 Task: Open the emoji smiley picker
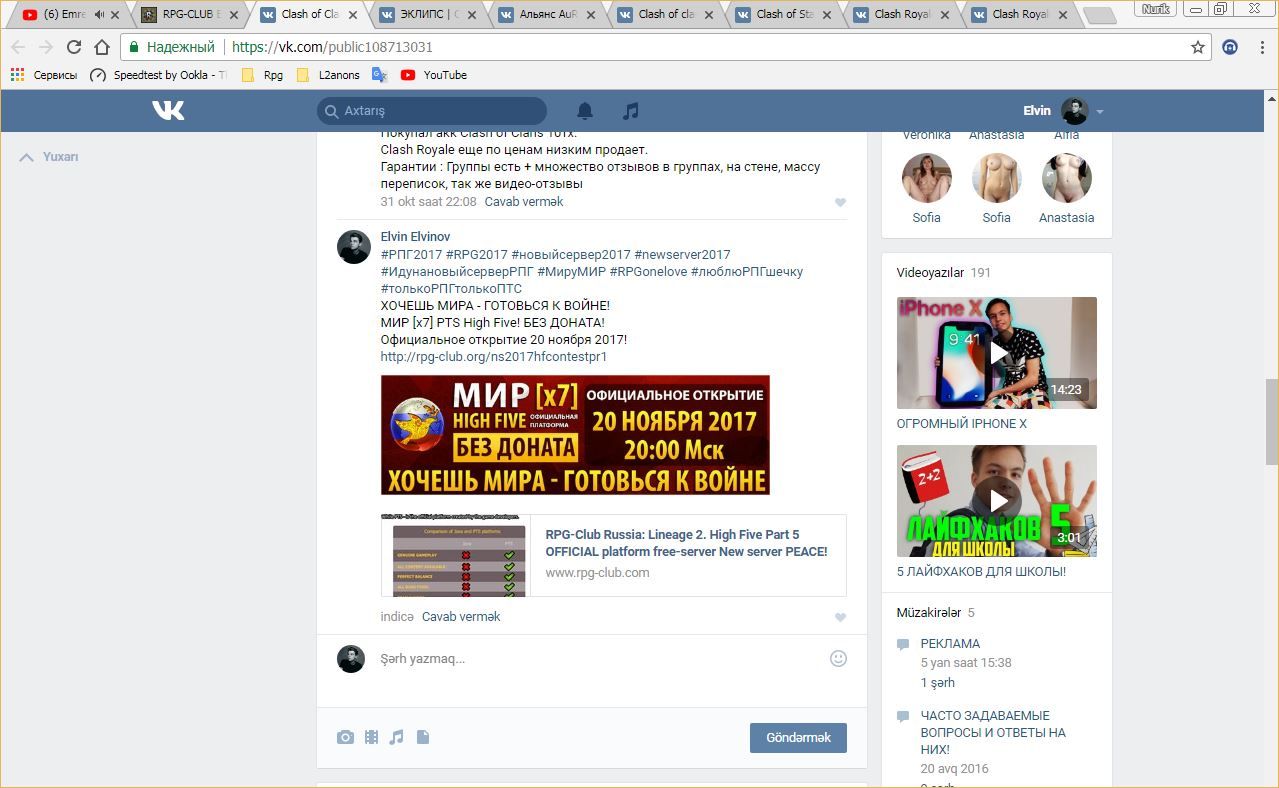838,658
